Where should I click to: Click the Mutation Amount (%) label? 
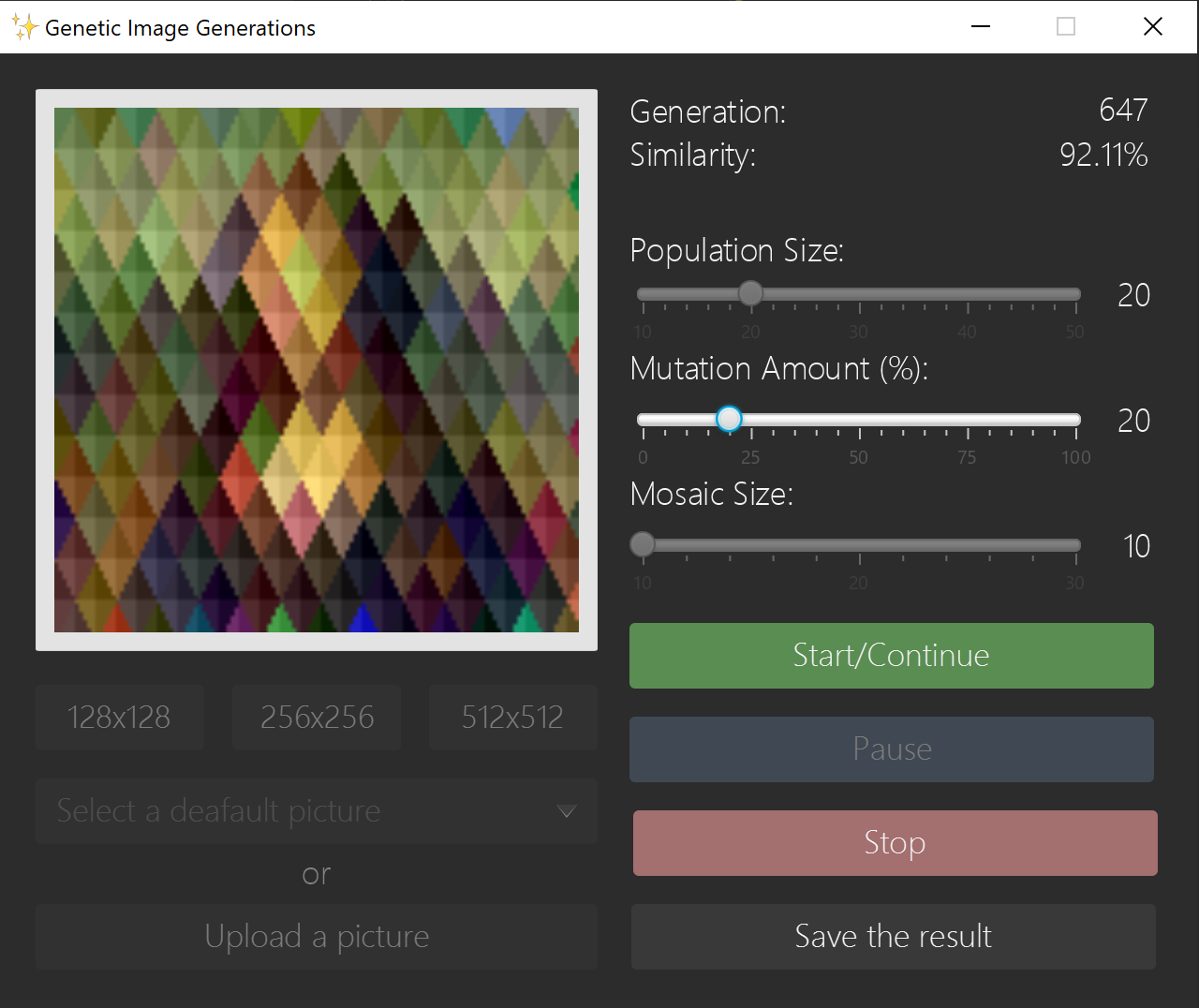click(x=779, y=369)
